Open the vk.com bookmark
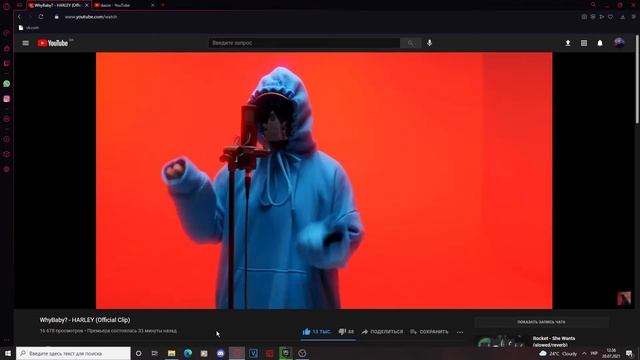Screen dimensions: 640x360 (29, 28)
